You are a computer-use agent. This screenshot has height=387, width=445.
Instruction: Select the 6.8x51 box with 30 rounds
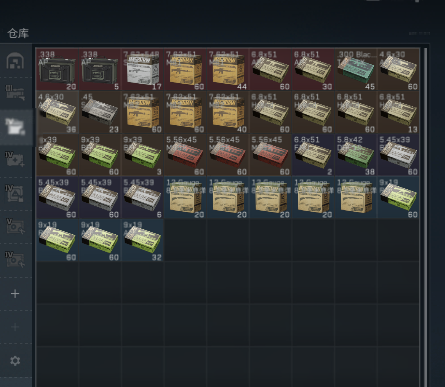[x=313, y=69]
